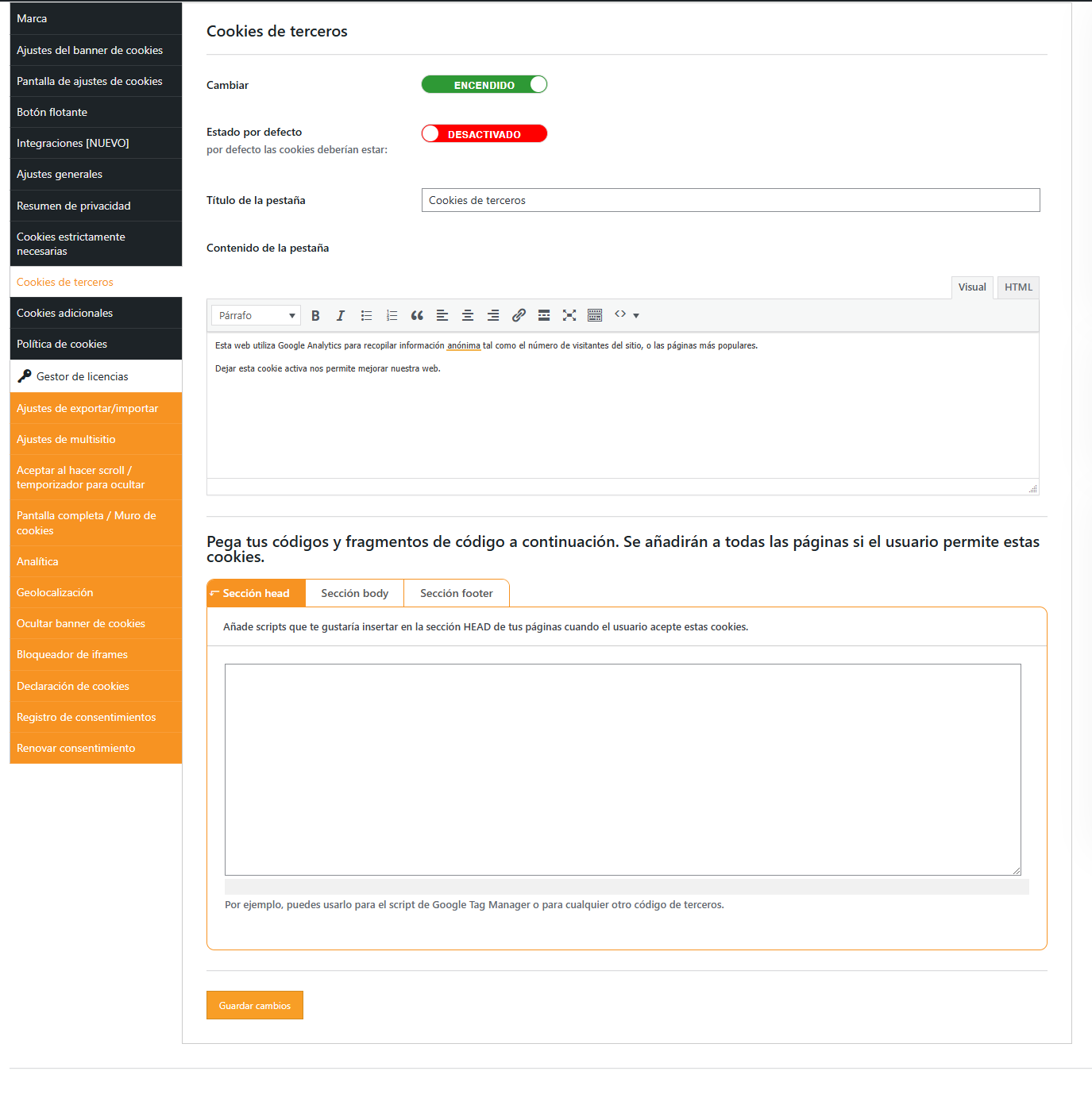This screenshot has height=1094, width=1092.
Task: Open Analítica settings
Action: [x=96, y=561]
